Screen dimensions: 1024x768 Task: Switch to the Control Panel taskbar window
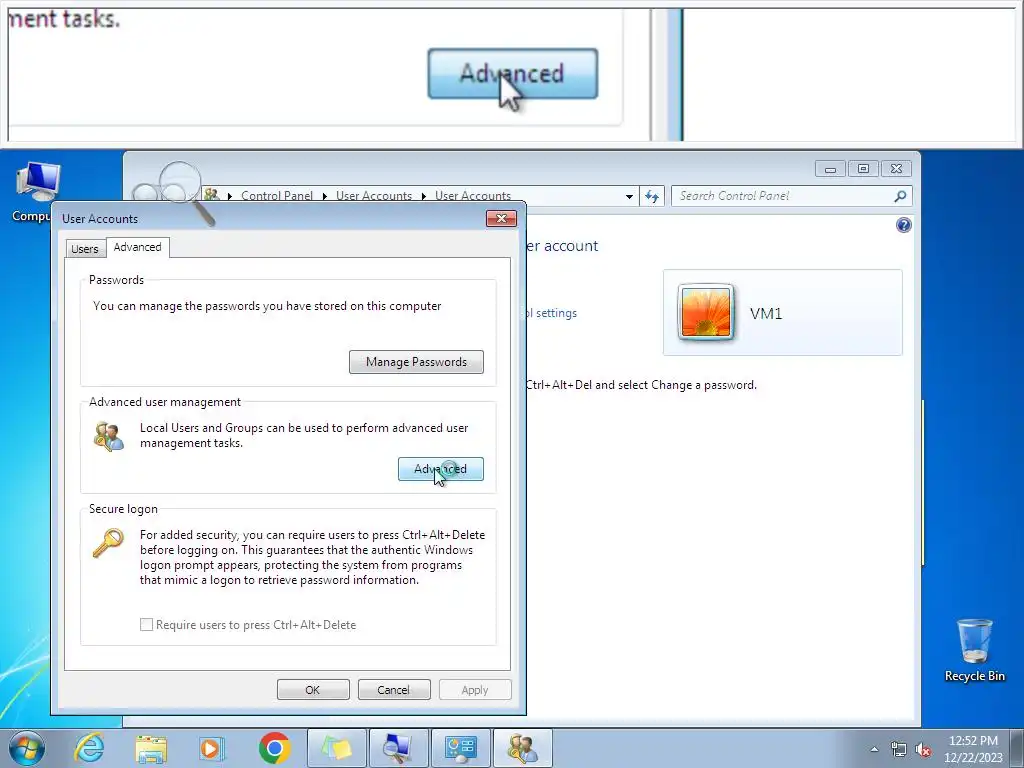460,748
